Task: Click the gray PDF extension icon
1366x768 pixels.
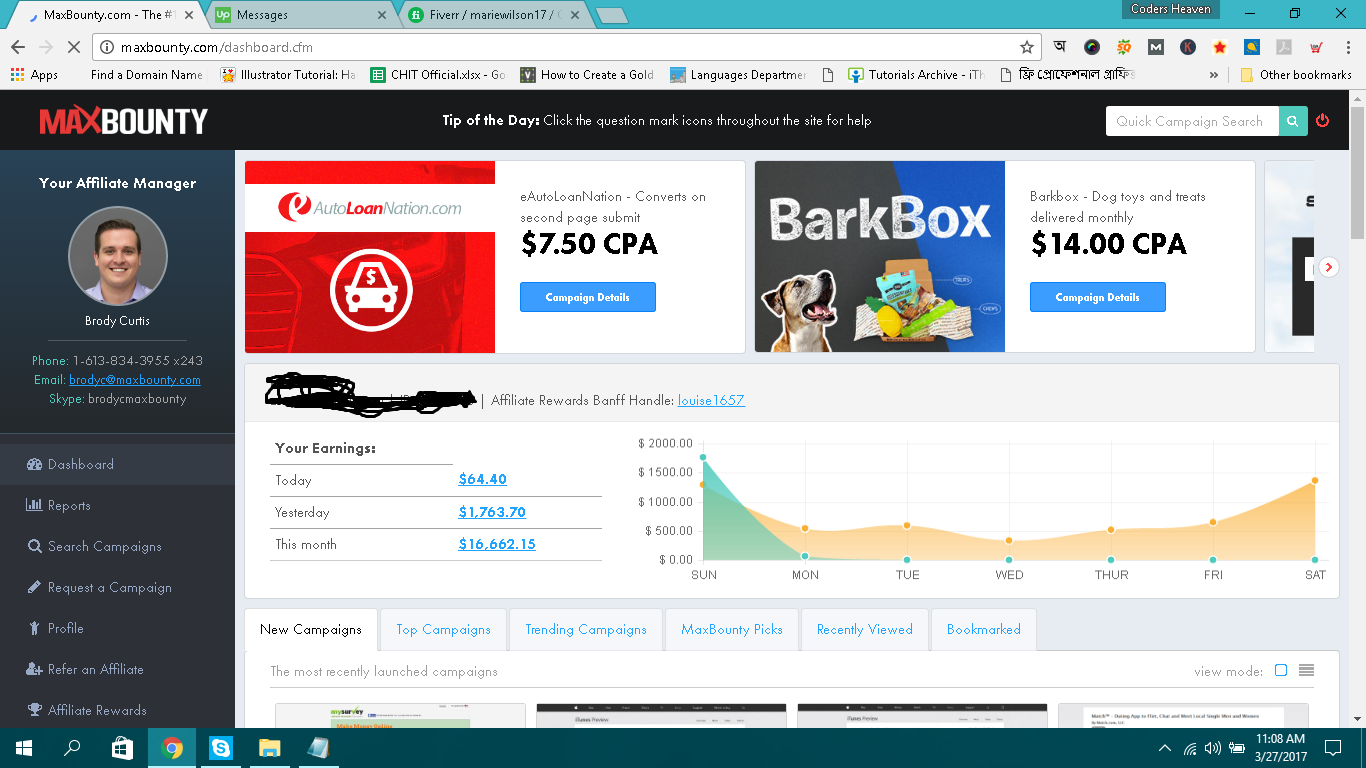Action: coord(1284,47)
